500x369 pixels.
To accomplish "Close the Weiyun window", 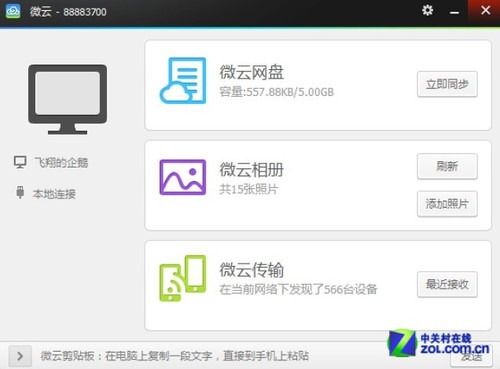I will (x=485, y=11).
